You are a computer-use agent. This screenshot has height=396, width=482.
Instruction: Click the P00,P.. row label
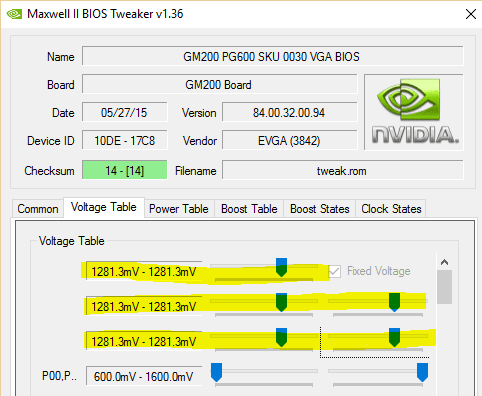[x=59, y=376]
